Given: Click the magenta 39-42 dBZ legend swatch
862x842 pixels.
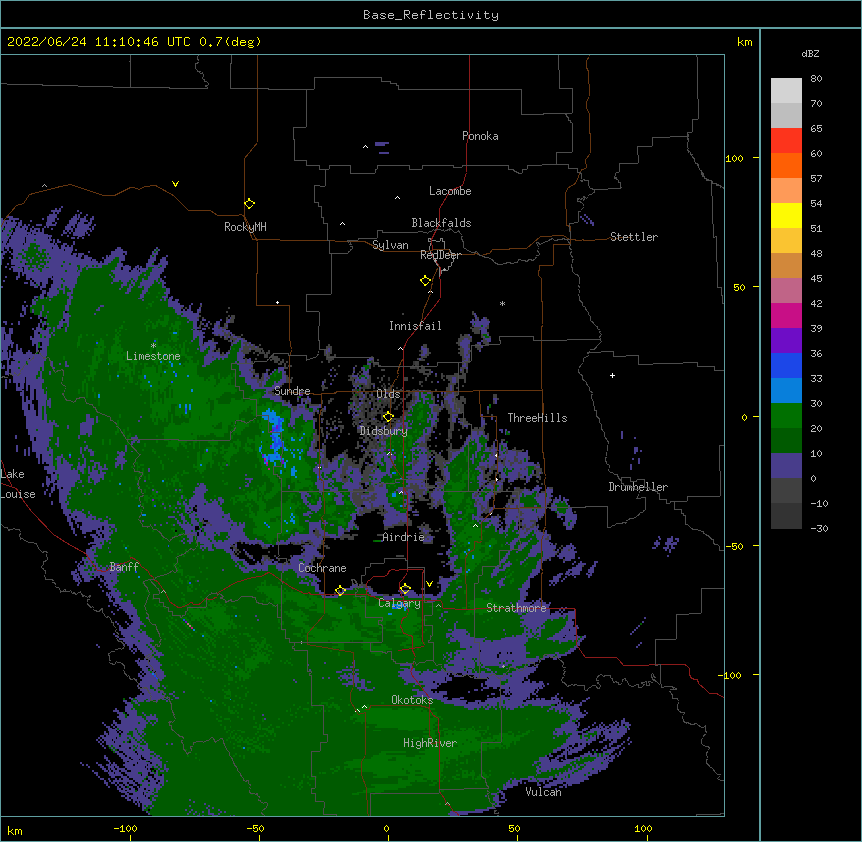Looking at the screenshot, I should point(786,315).
